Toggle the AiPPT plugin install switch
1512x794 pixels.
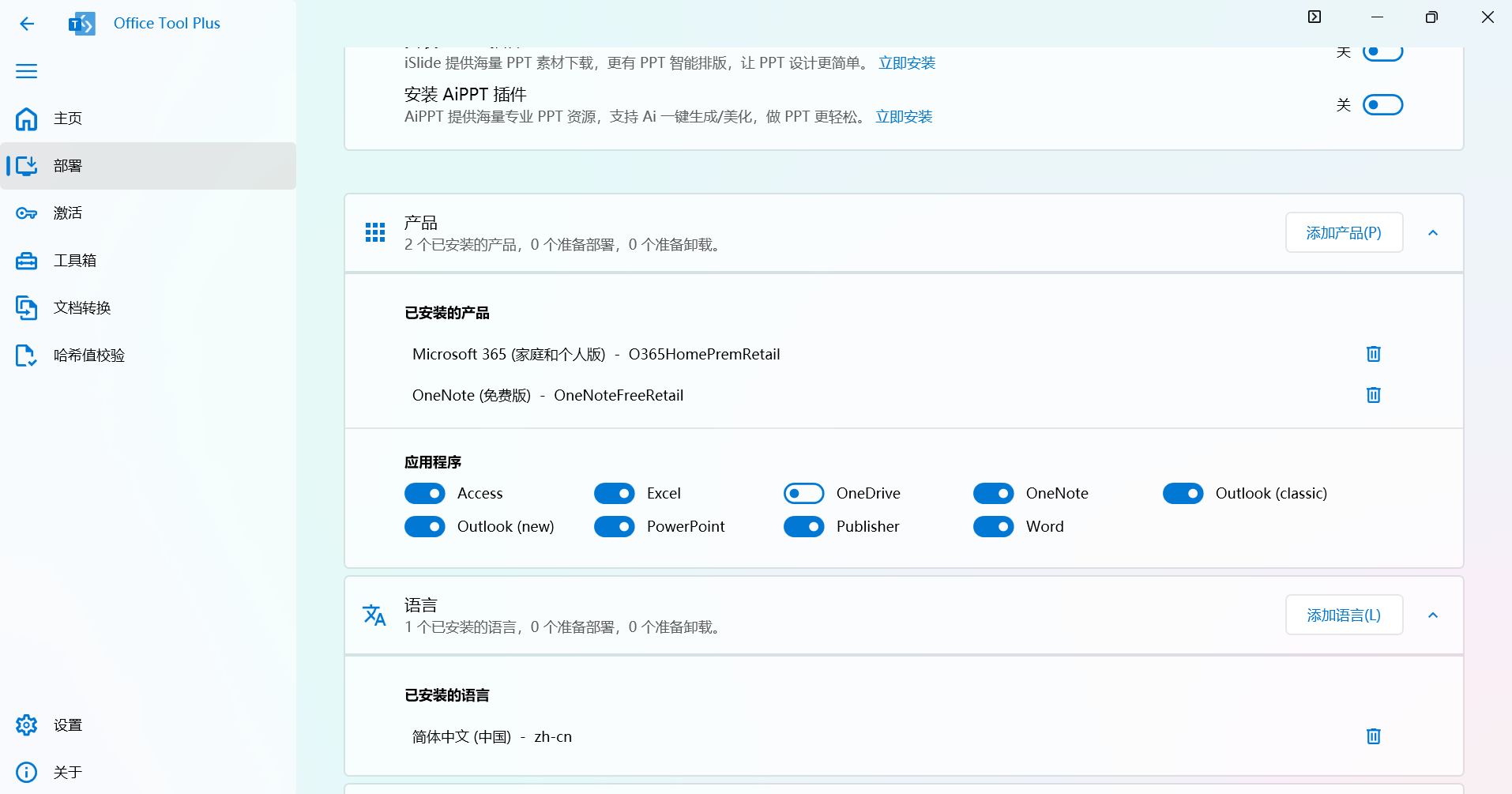coord(1382,105)
